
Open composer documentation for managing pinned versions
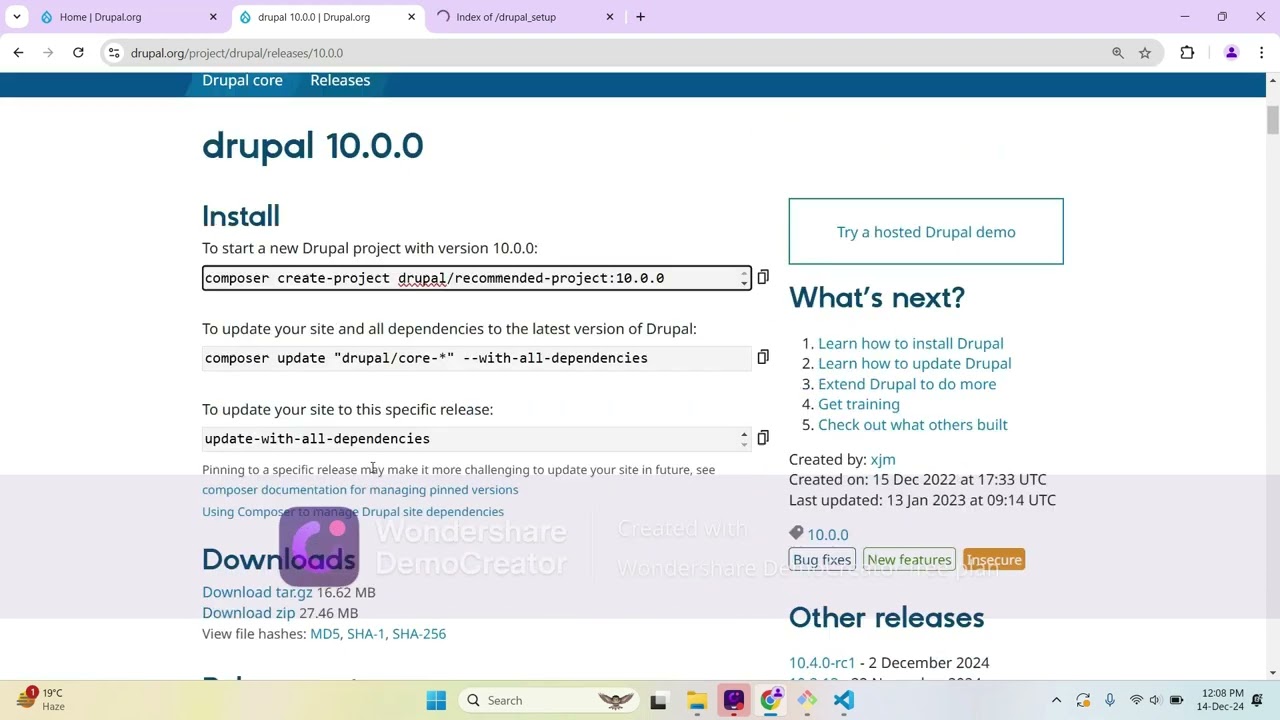[360, 489]
